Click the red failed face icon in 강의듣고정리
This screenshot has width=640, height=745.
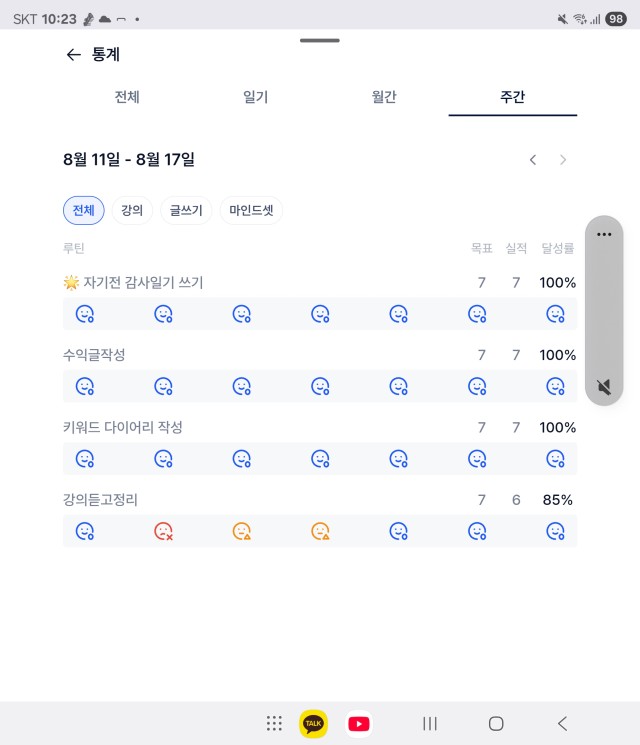[163, 531]
